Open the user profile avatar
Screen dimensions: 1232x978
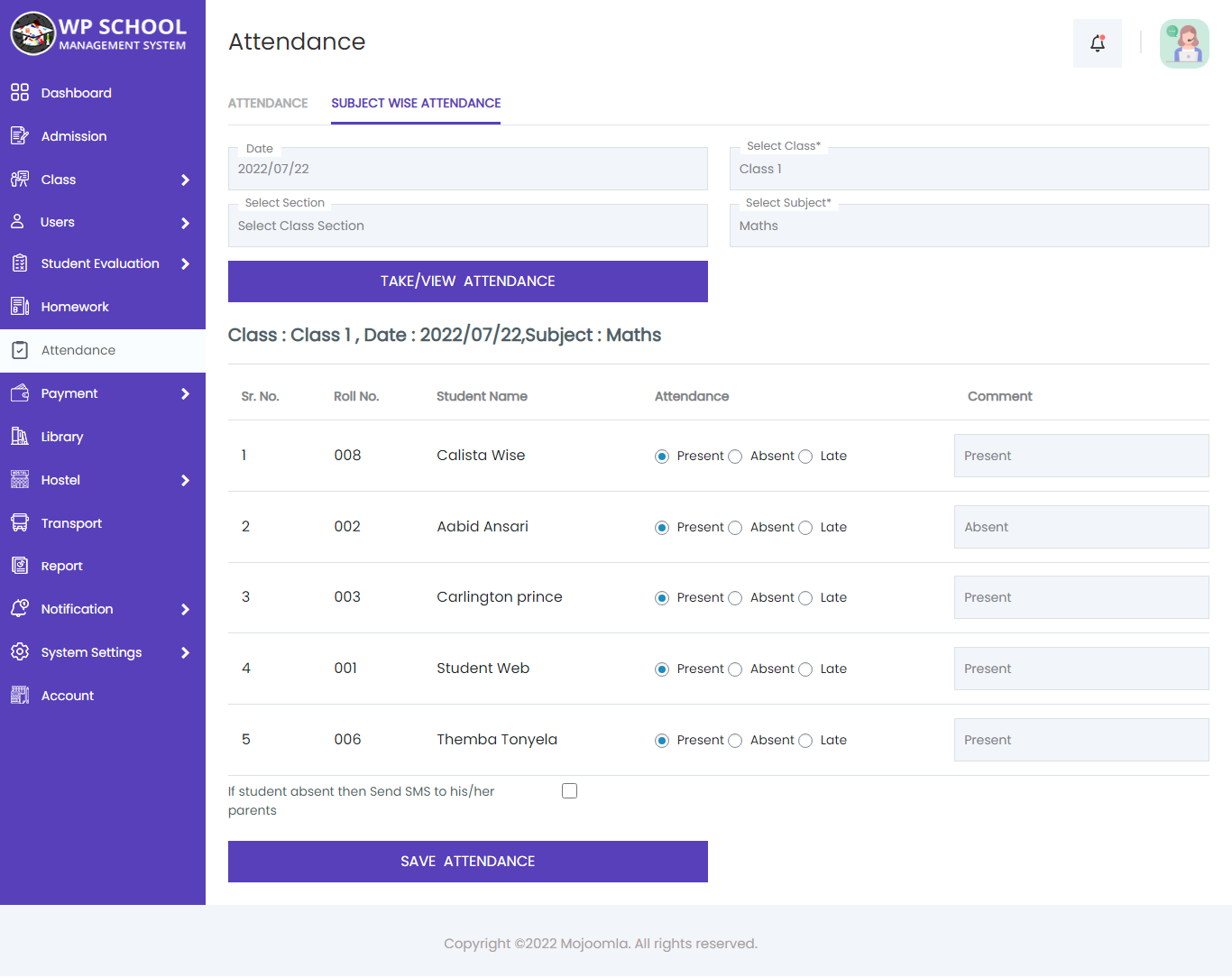pos(1183,43)
